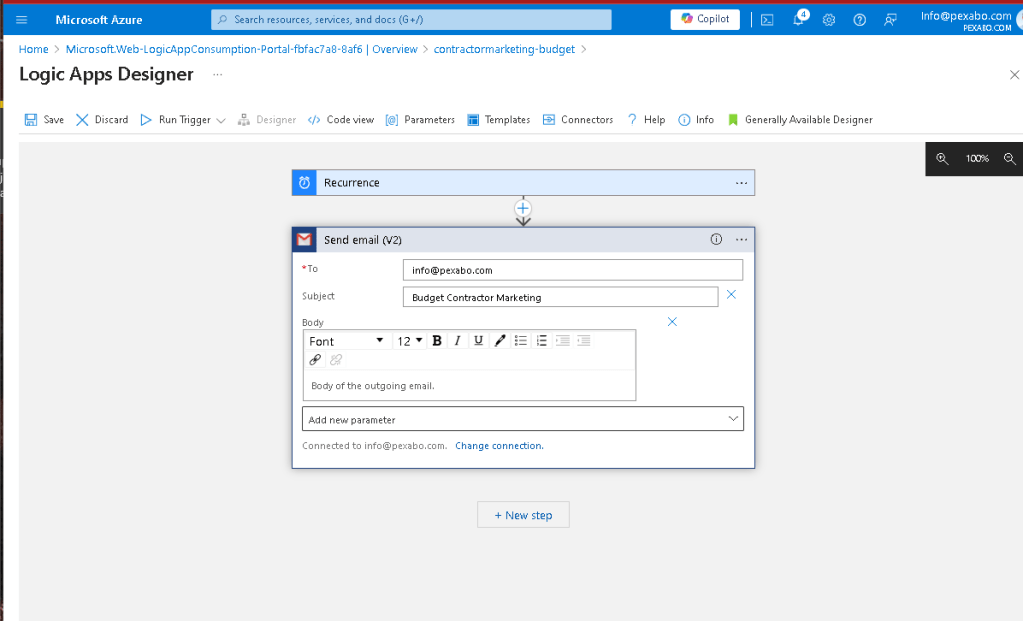This screenshot has height=621, width=1023.
Task: Toggle italic formatting
Action: click(457, 341)
